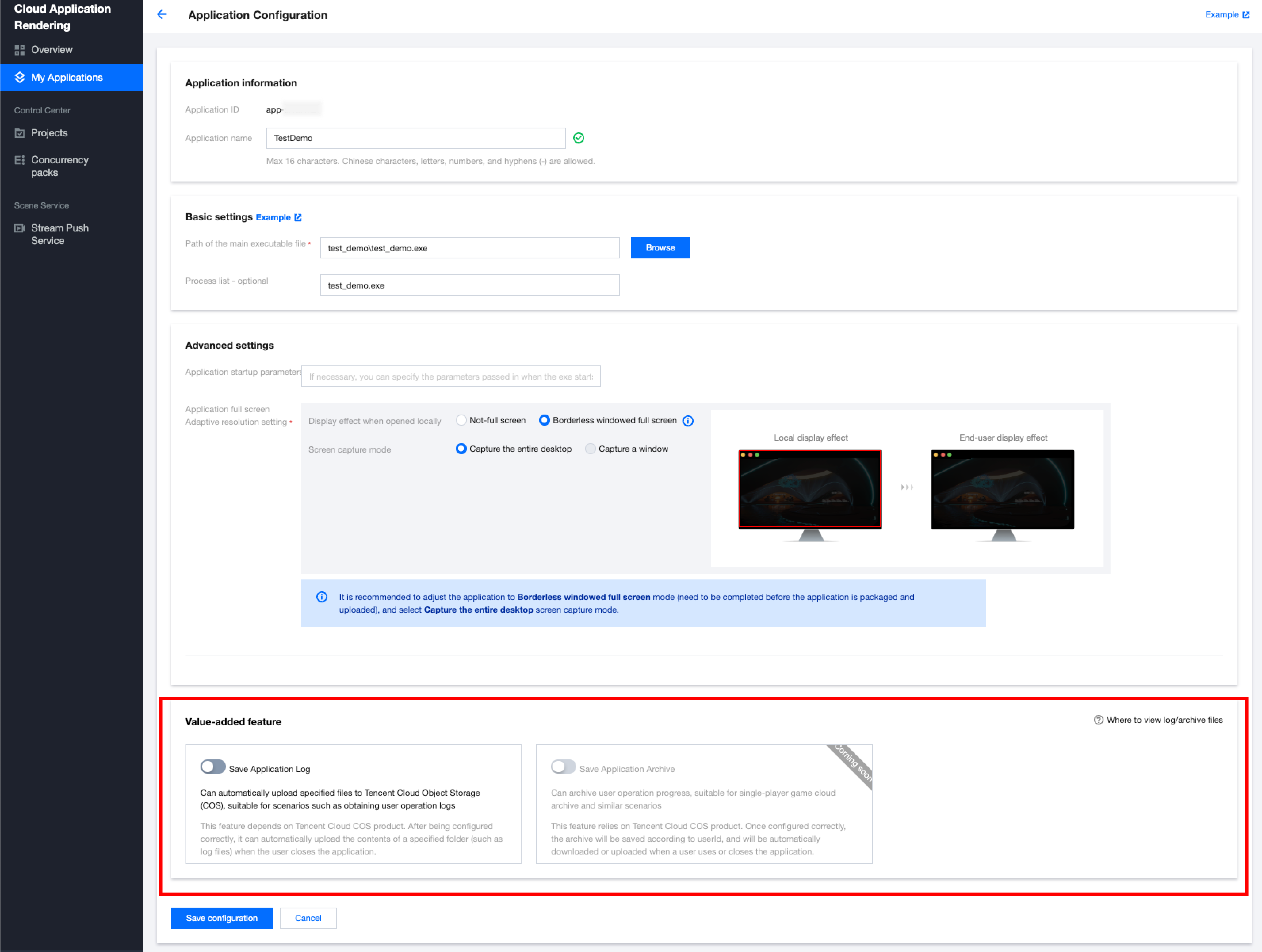
Task: Click info icon beside Borderless windowed option
Action: tap(688, 421)
